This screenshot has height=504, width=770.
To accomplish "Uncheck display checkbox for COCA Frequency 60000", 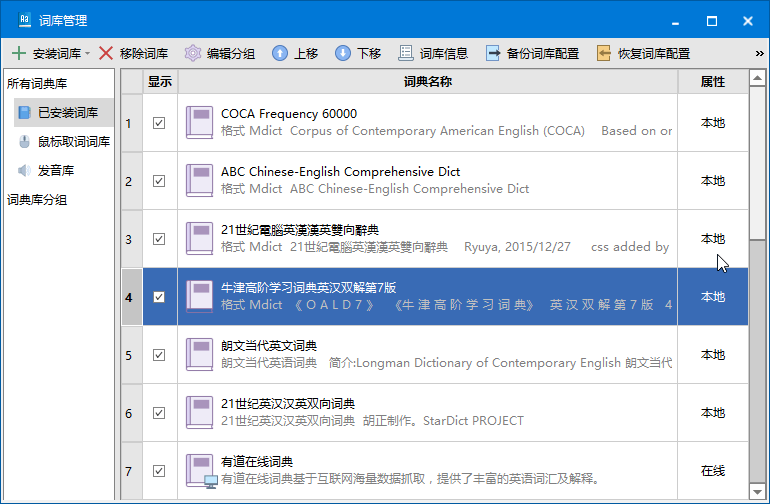I will (x=159, y=123).
